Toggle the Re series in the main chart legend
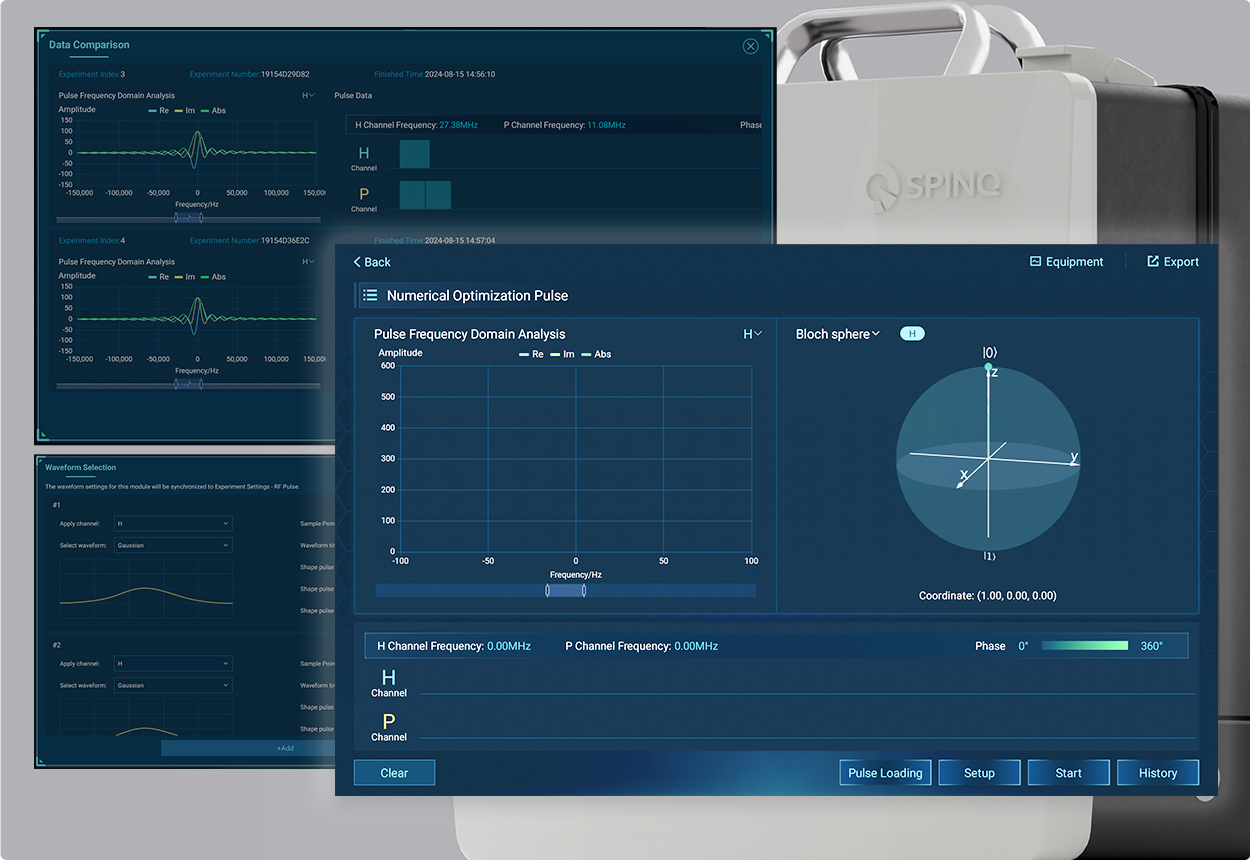1250x860 pixels. (x=531, y=354)
